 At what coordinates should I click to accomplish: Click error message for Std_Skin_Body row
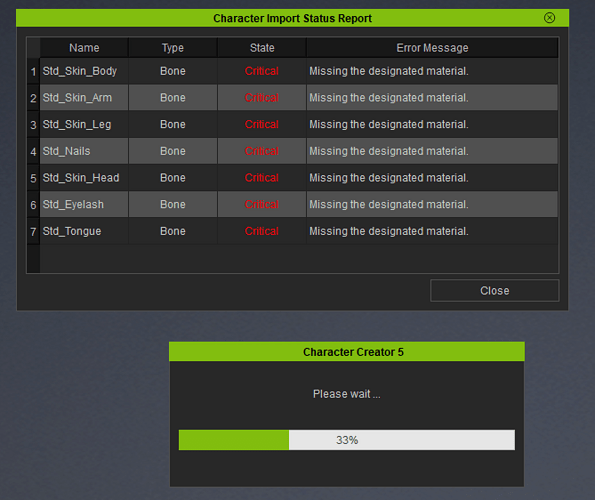(x=432, y=71)
